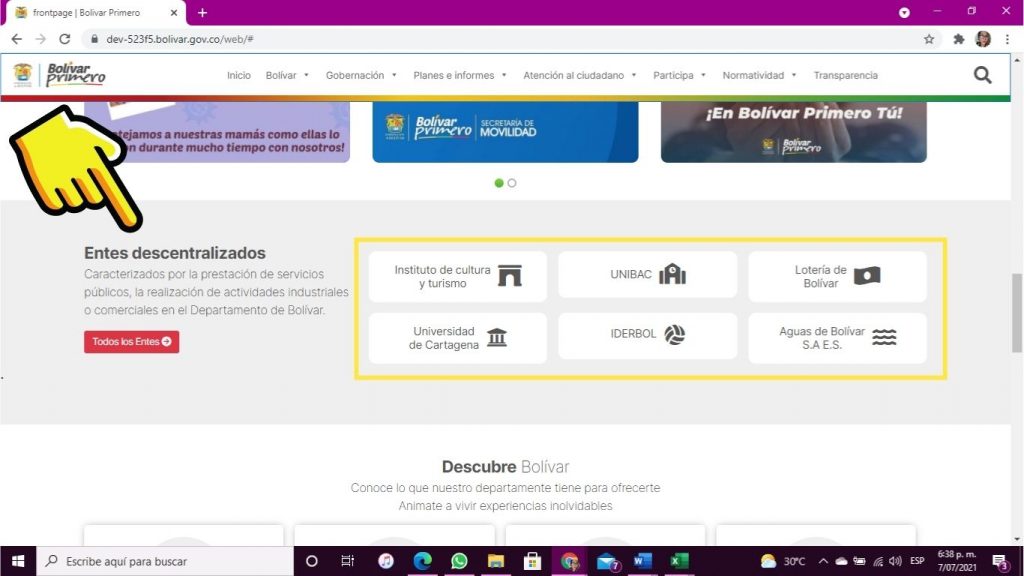Launch Microsoft Edge from the taskbar
This screenshot has width=1024, height=576.
(423, 561)
